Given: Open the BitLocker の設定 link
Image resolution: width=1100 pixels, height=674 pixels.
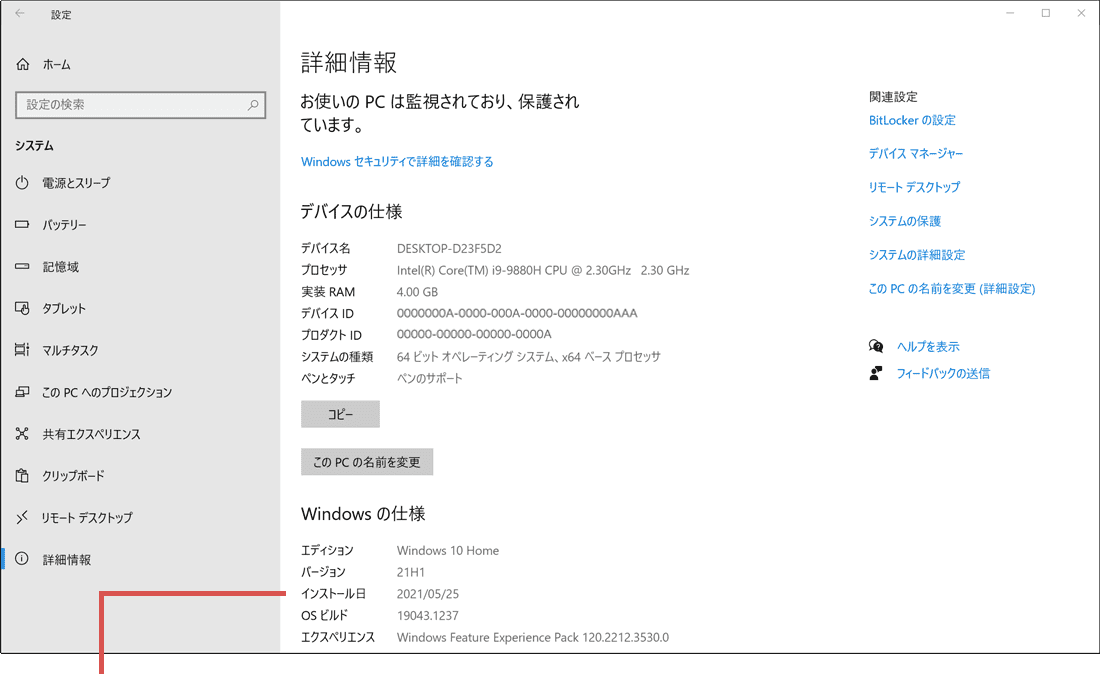Looking at the screenshot, I should click(912, 120).
